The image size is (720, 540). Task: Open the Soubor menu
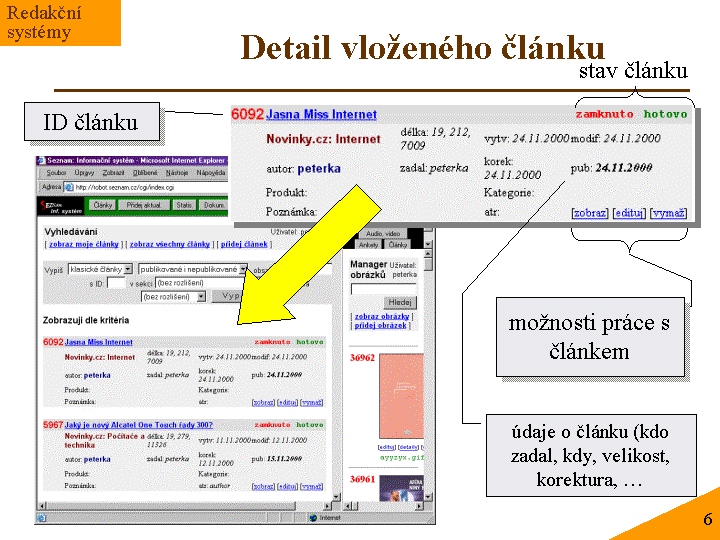(56, 173)
